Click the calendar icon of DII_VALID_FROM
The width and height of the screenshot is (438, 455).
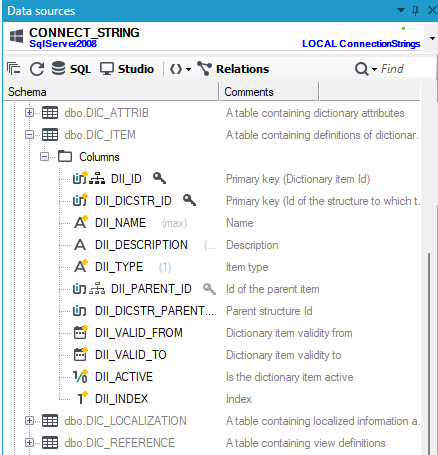[x=81, y=332]
